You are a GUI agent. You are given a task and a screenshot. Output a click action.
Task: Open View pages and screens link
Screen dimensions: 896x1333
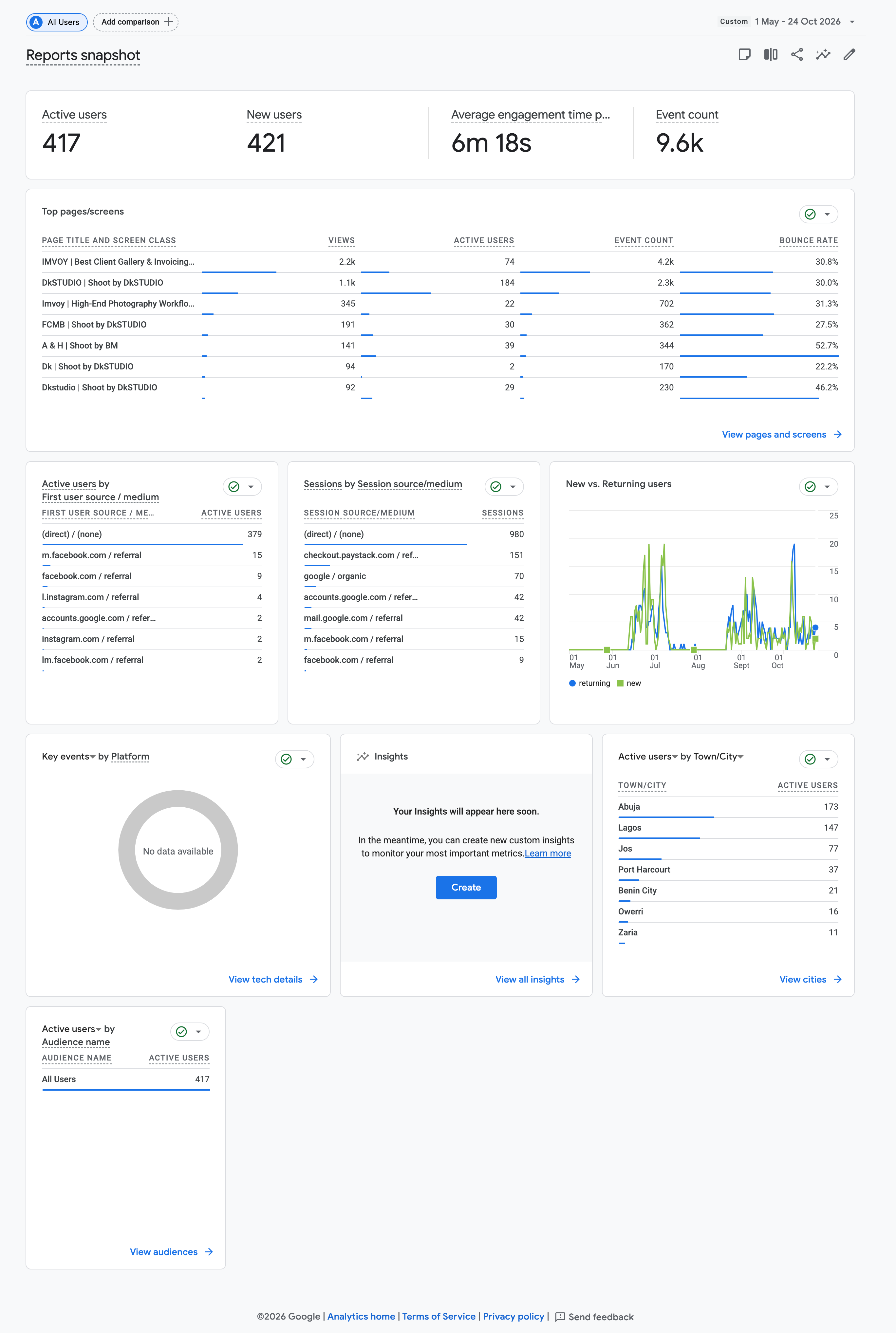(x=781, y=435)
